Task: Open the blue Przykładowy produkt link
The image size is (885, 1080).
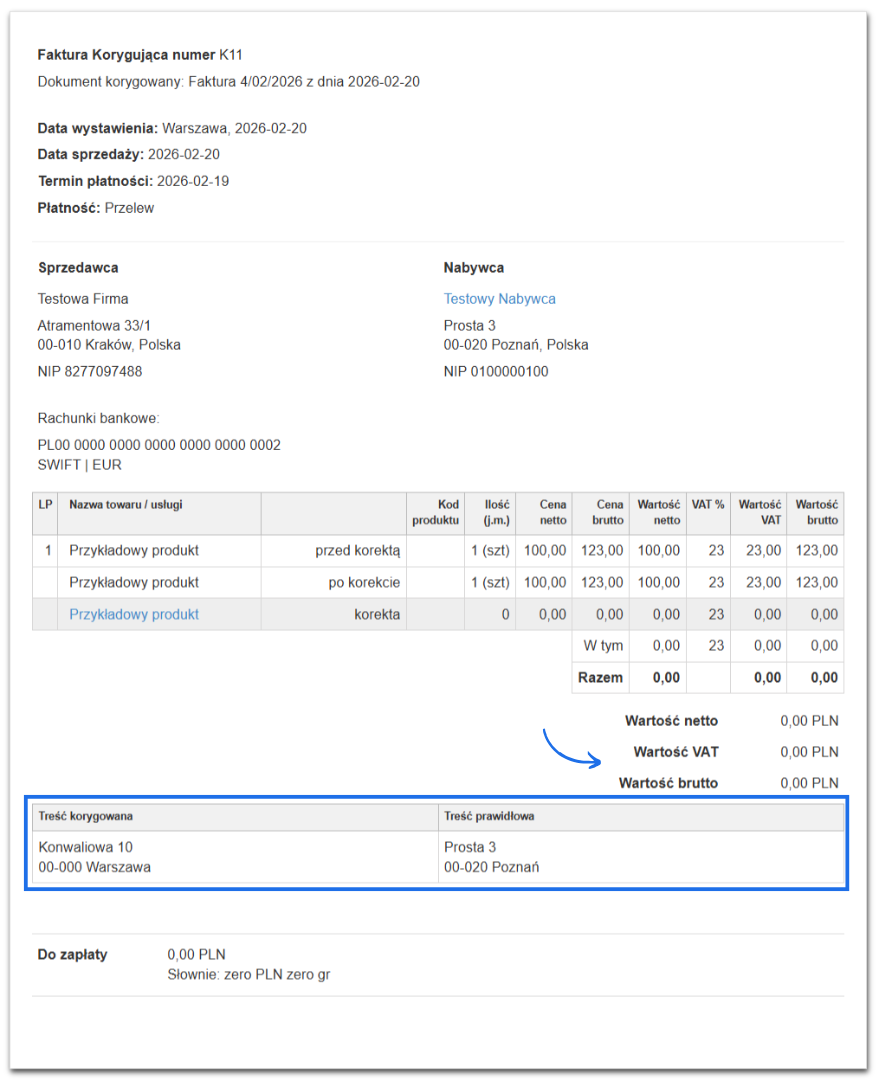Action: coord(134,615)
